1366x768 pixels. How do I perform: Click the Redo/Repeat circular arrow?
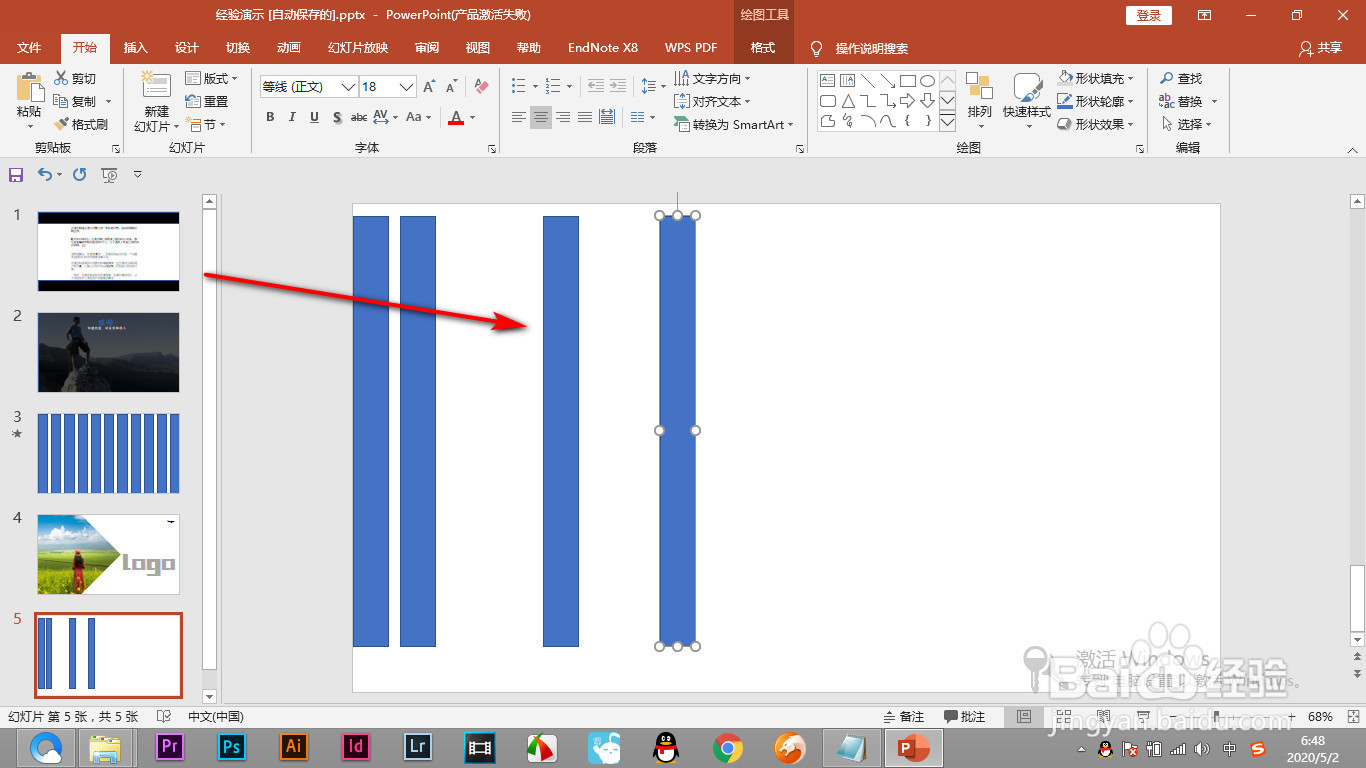pyautogui.click(x=80, y=175)
